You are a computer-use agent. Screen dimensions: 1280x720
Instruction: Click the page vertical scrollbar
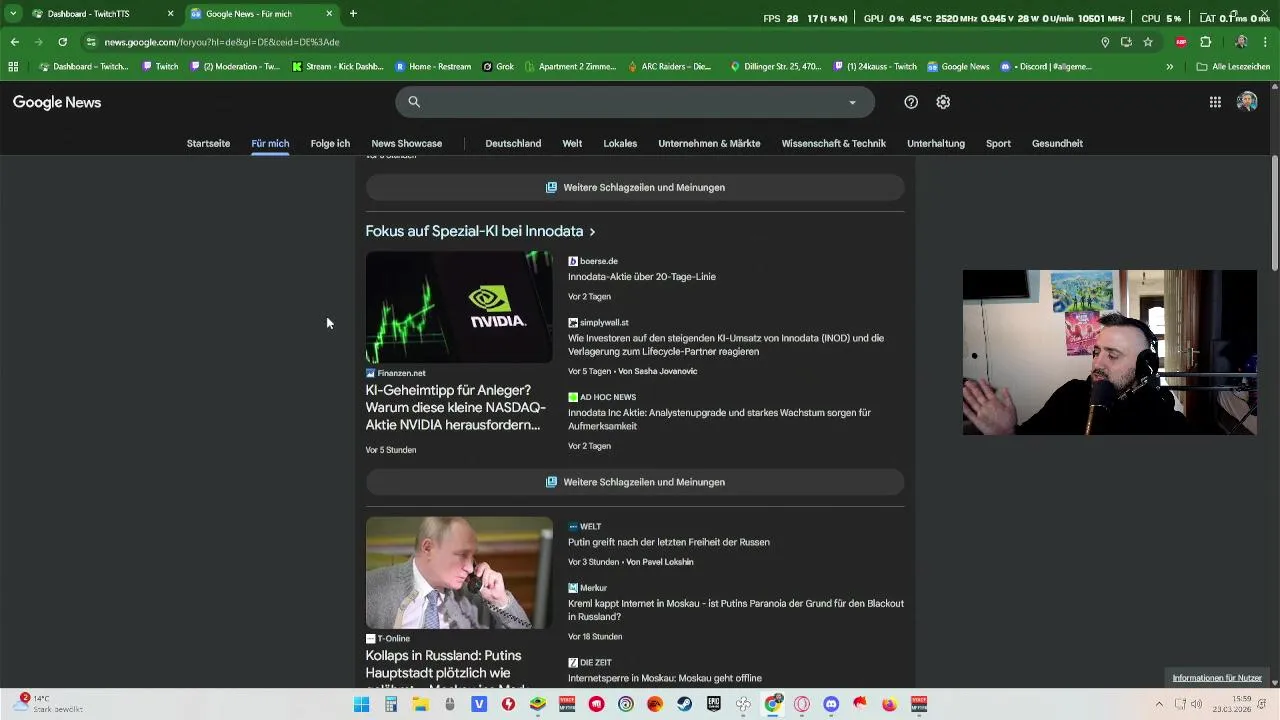click(x=1275, y=212)
